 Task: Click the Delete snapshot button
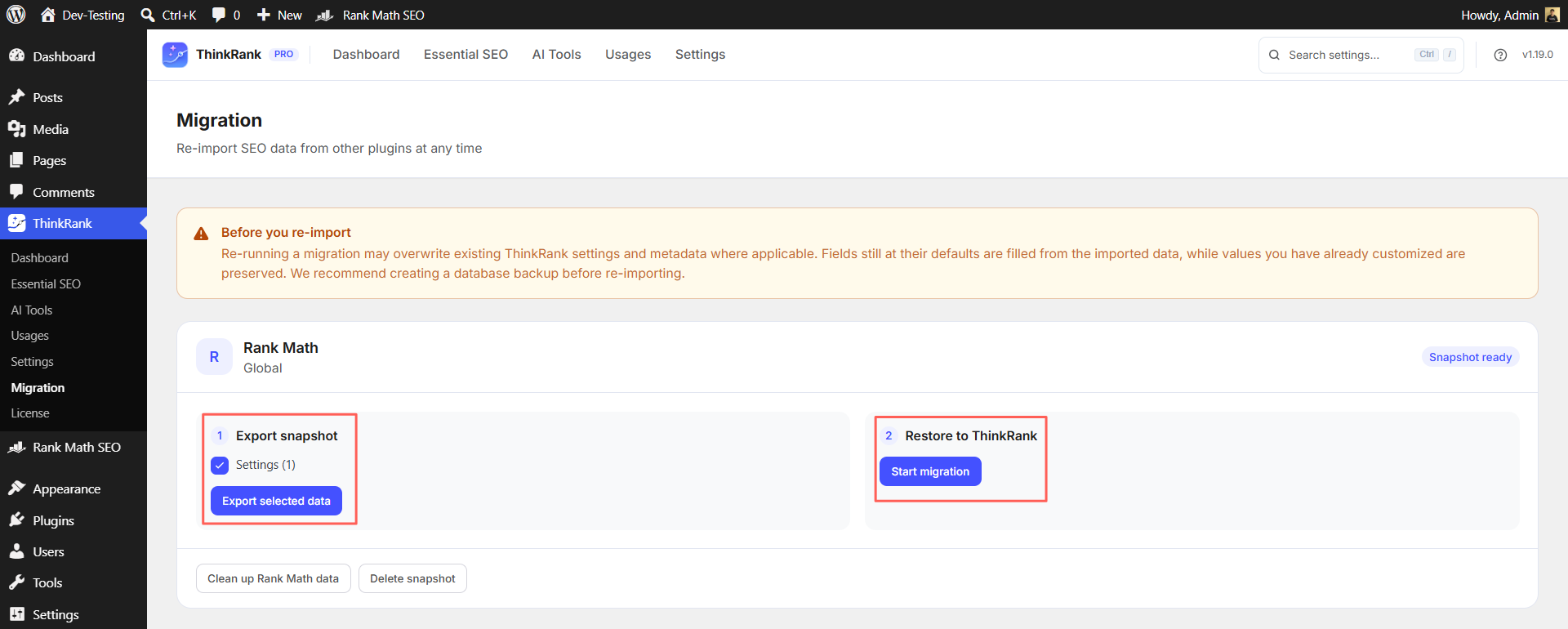click(412, 578)
